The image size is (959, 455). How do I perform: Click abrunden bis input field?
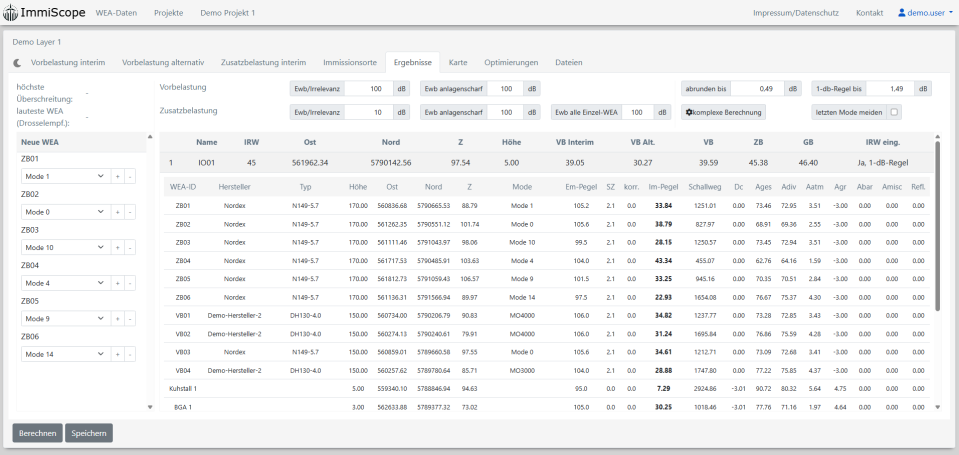[x=758, y=89]
